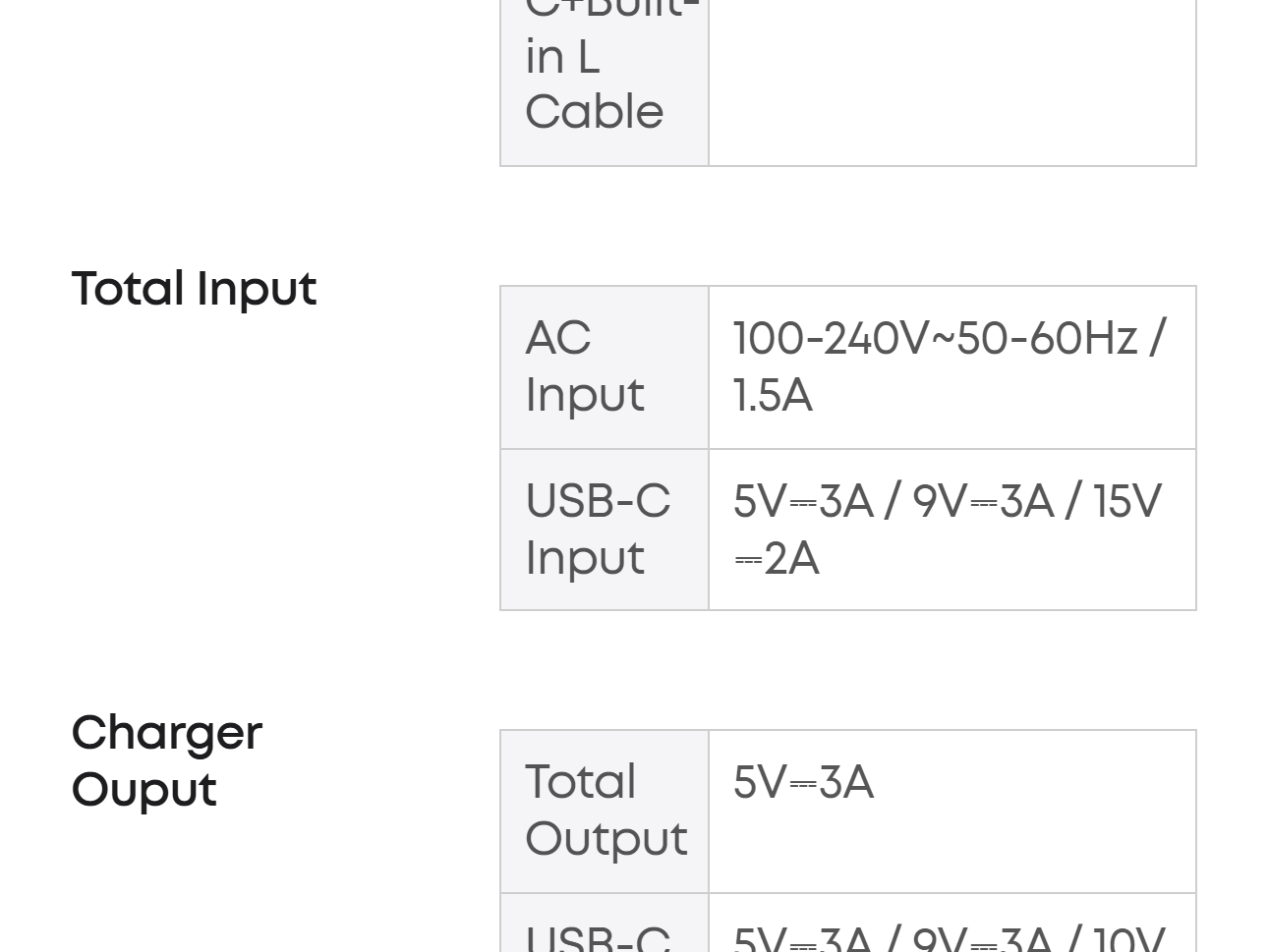Screen dimensions: 1268x952
Task: Click the "5V⎓3A" Total Output value
Action: (x=803, y=783)
